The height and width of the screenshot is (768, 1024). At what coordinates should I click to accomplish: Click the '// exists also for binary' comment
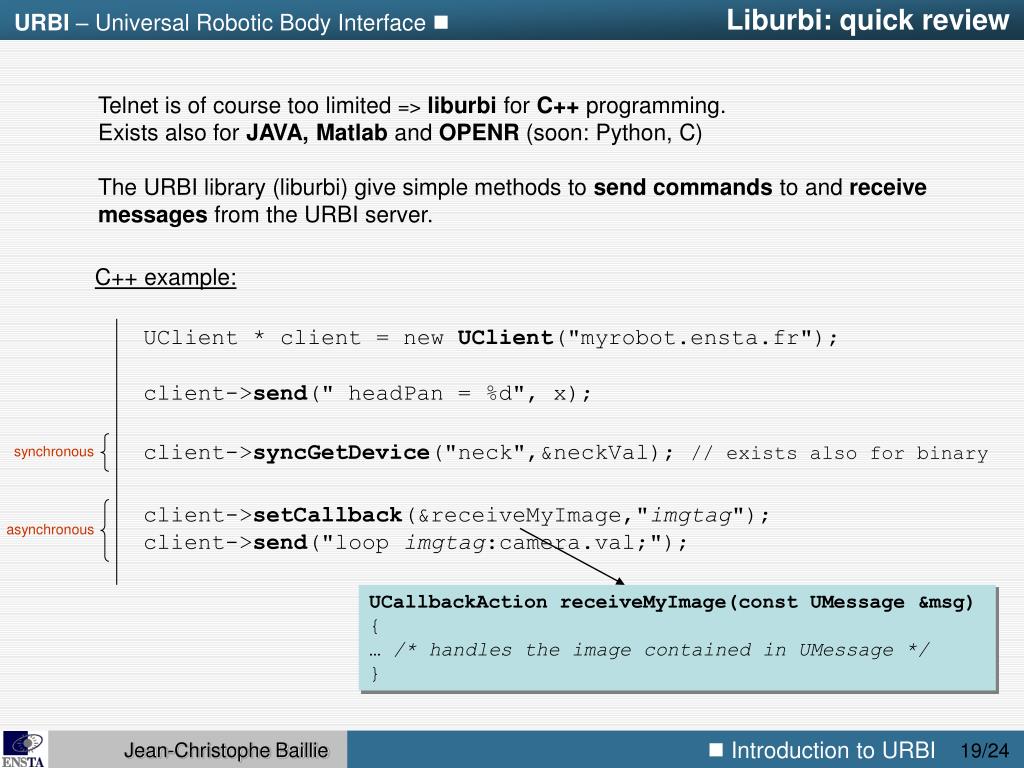840,454
